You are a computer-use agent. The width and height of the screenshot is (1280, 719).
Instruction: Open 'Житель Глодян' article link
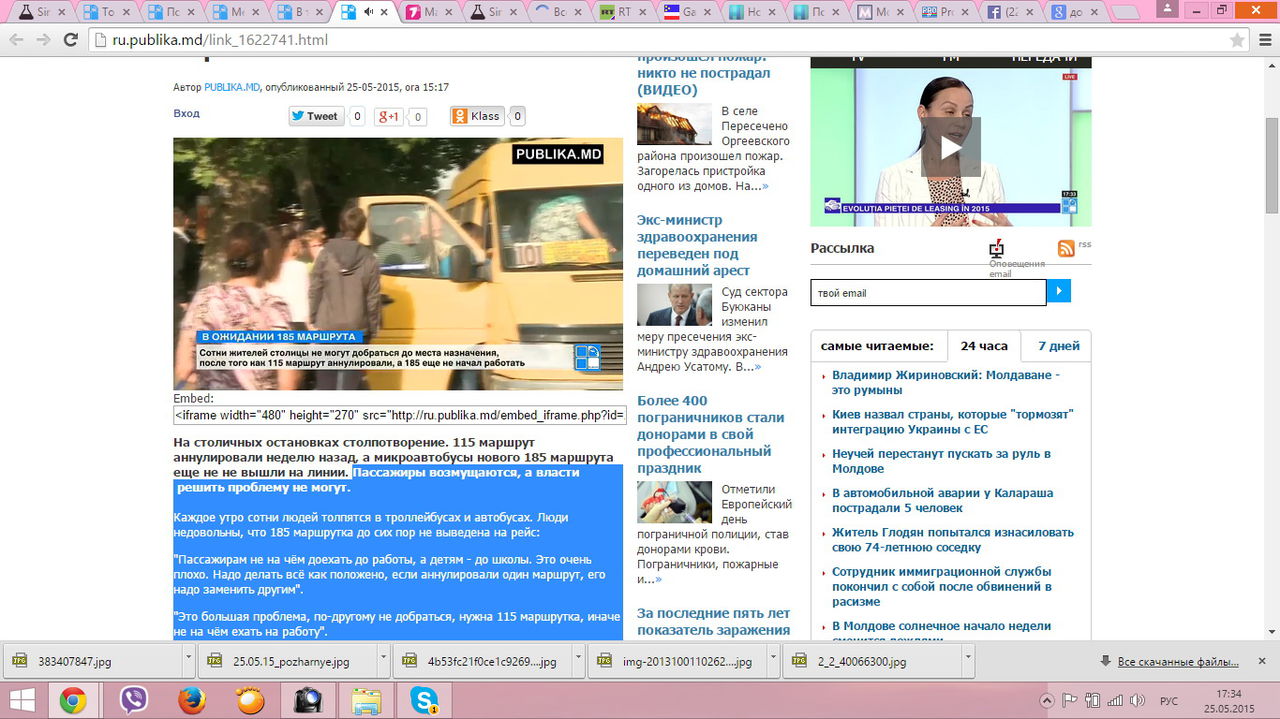pyautogui.click(x=953, y=540)
